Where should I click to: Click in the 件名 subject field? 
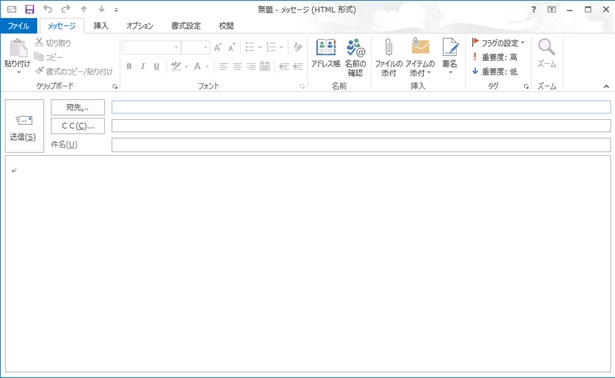point(361,145)
